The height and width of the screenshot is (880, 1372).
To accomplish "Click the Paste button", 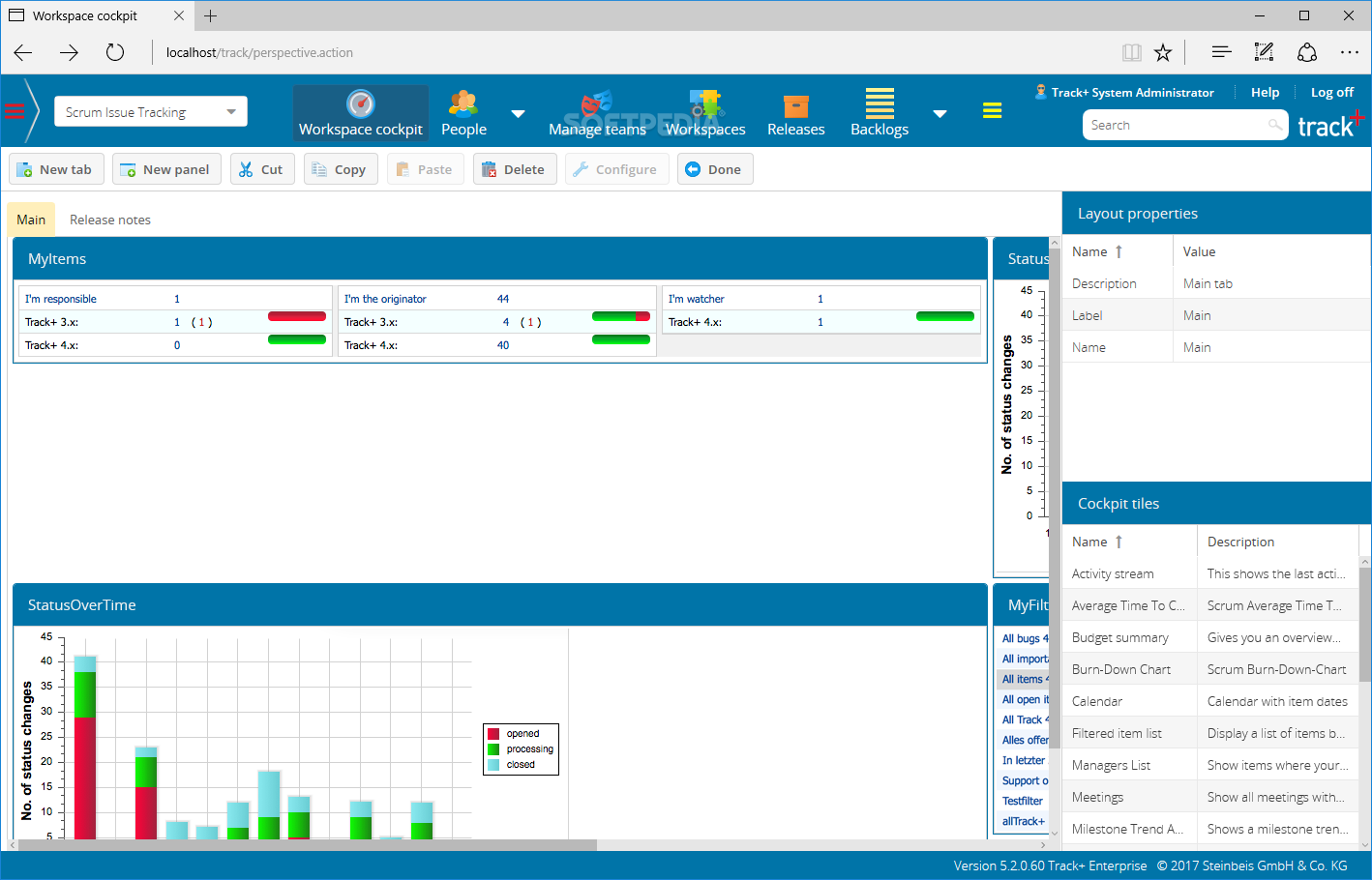I will 426,169.
